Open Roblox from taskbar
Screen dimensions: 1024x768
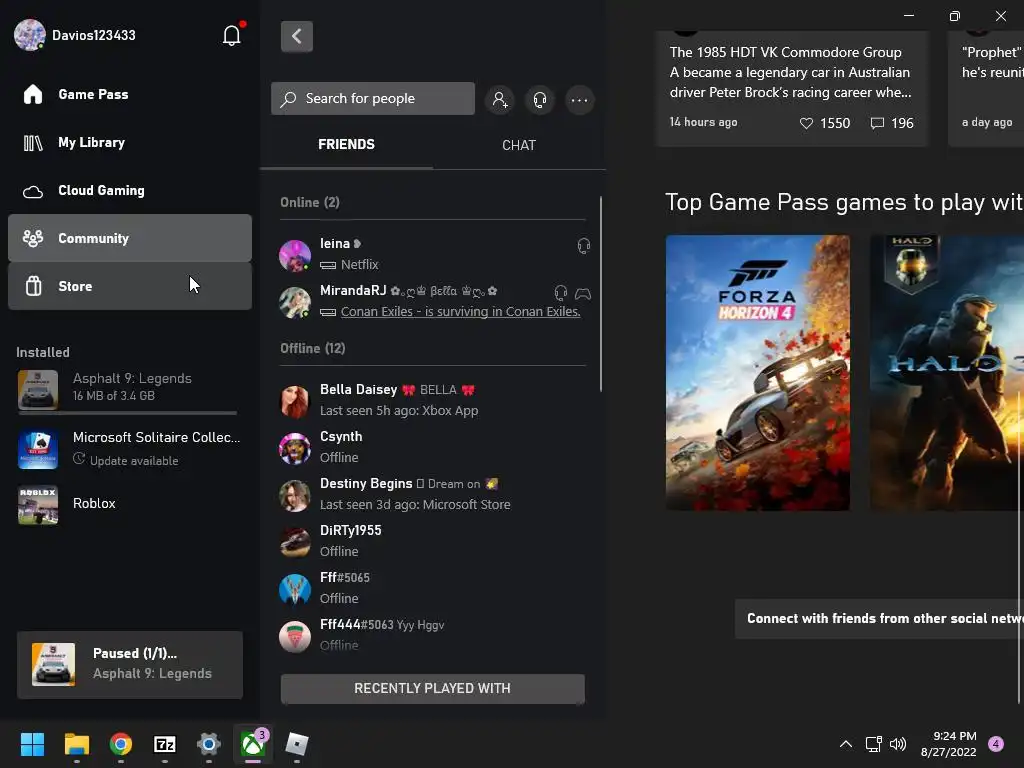pos(297,744)
